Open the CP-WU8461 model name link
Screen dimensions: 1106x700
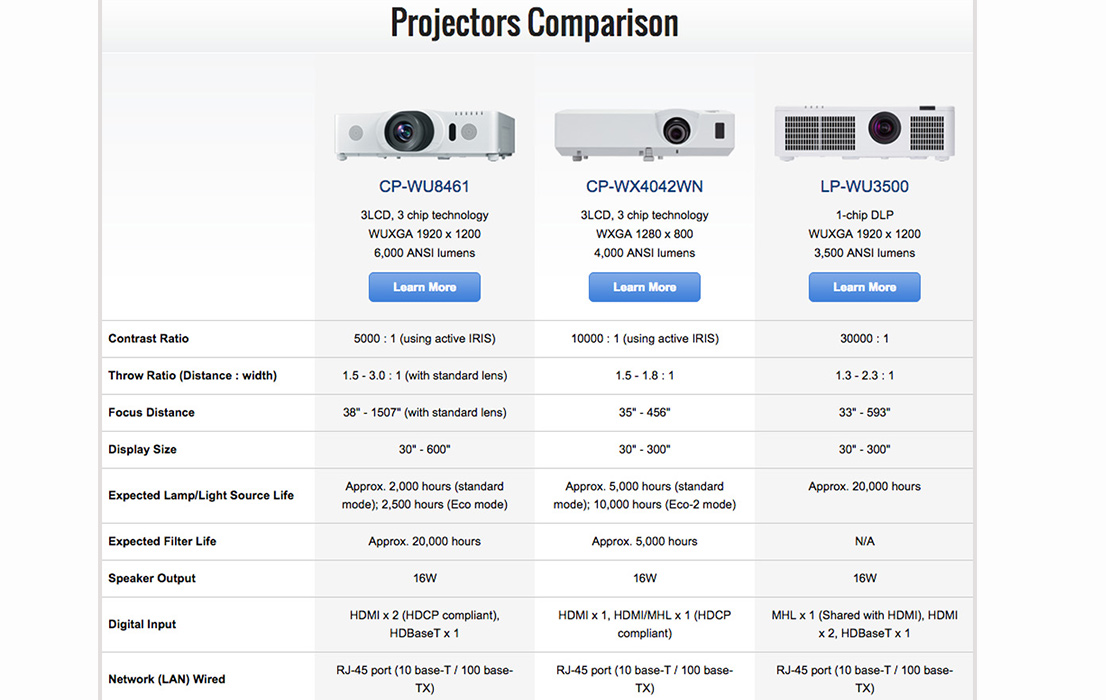[x=424, y=186]
